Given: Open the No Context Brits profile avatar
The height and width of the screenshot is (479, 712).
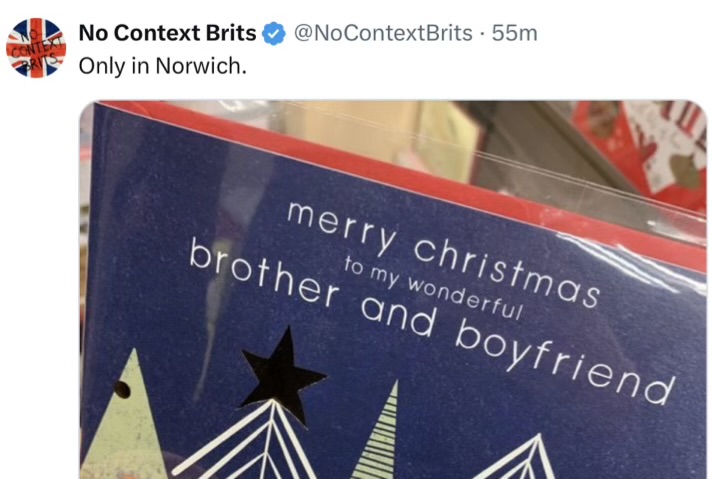Looking at the screenshot, I should (36, 47).
